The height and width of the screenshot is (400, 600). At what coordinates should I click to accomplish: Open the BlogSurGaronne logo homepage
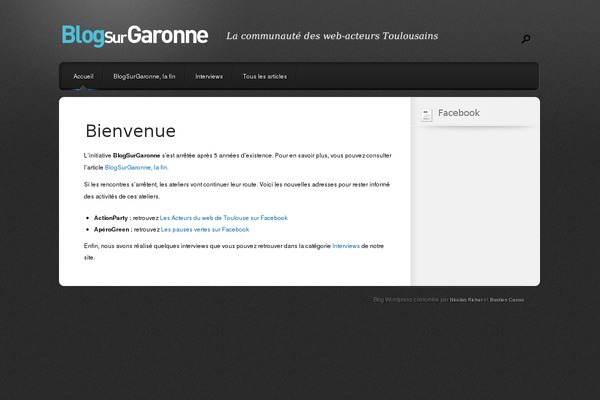135,36
